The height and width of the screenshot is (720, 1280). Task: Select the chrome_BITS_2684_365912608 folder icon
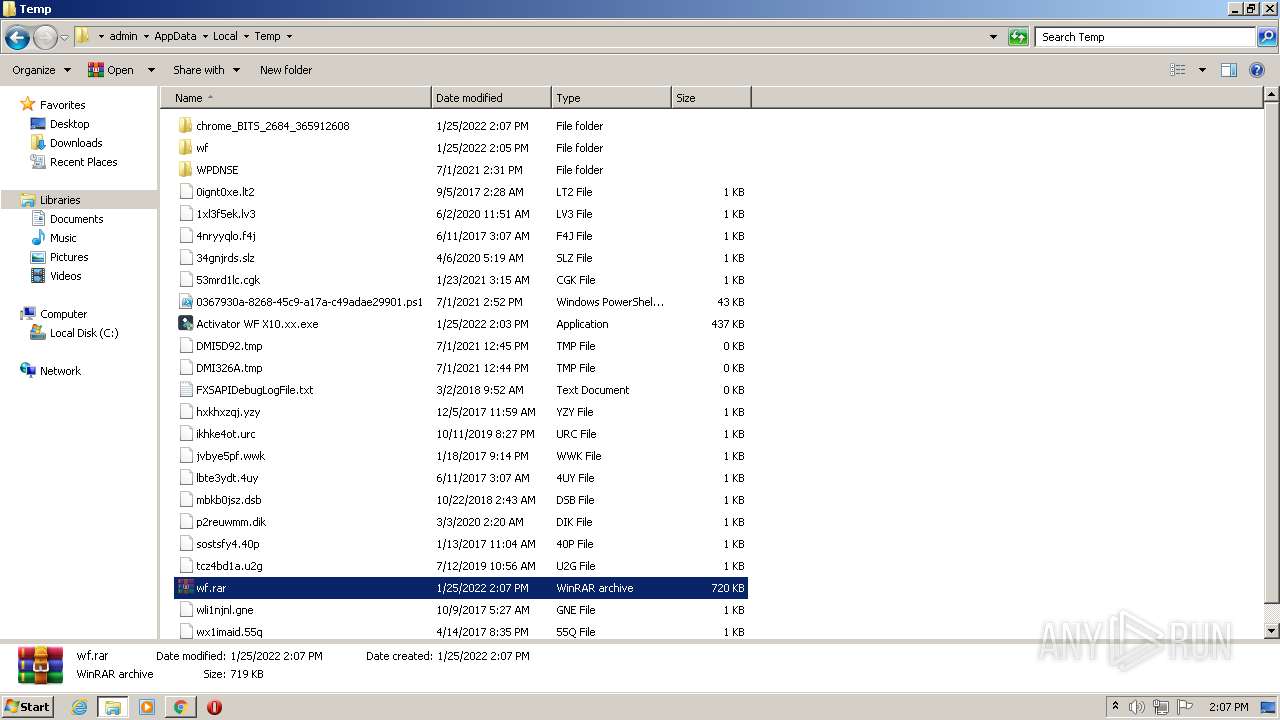(185, 126)
